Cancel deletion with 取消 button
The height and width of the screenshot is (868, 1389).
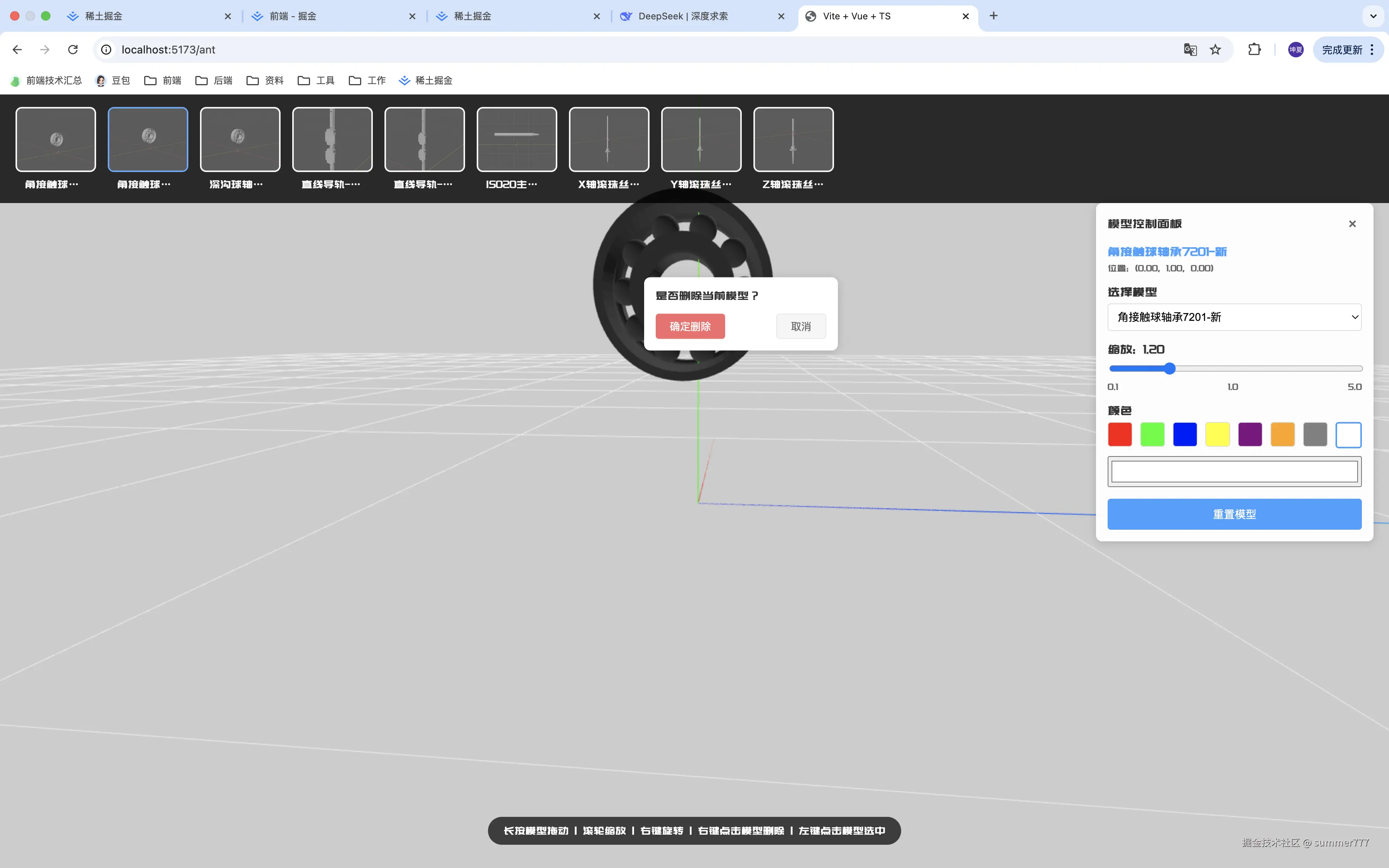point(801,327)
